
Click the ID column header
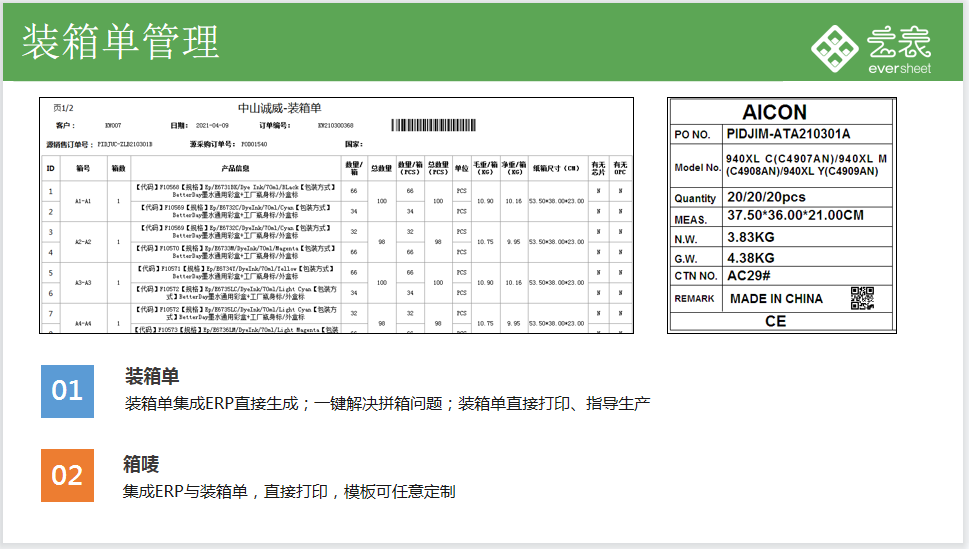(51, 168)
